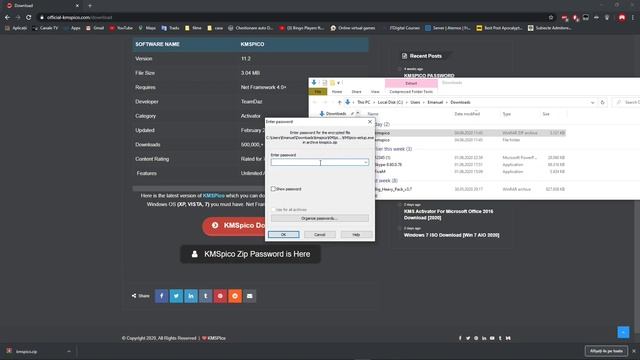This screenshot has width=640, height=360.
Task: Click the red KMSpico Download button
Action: click(234, 225)
